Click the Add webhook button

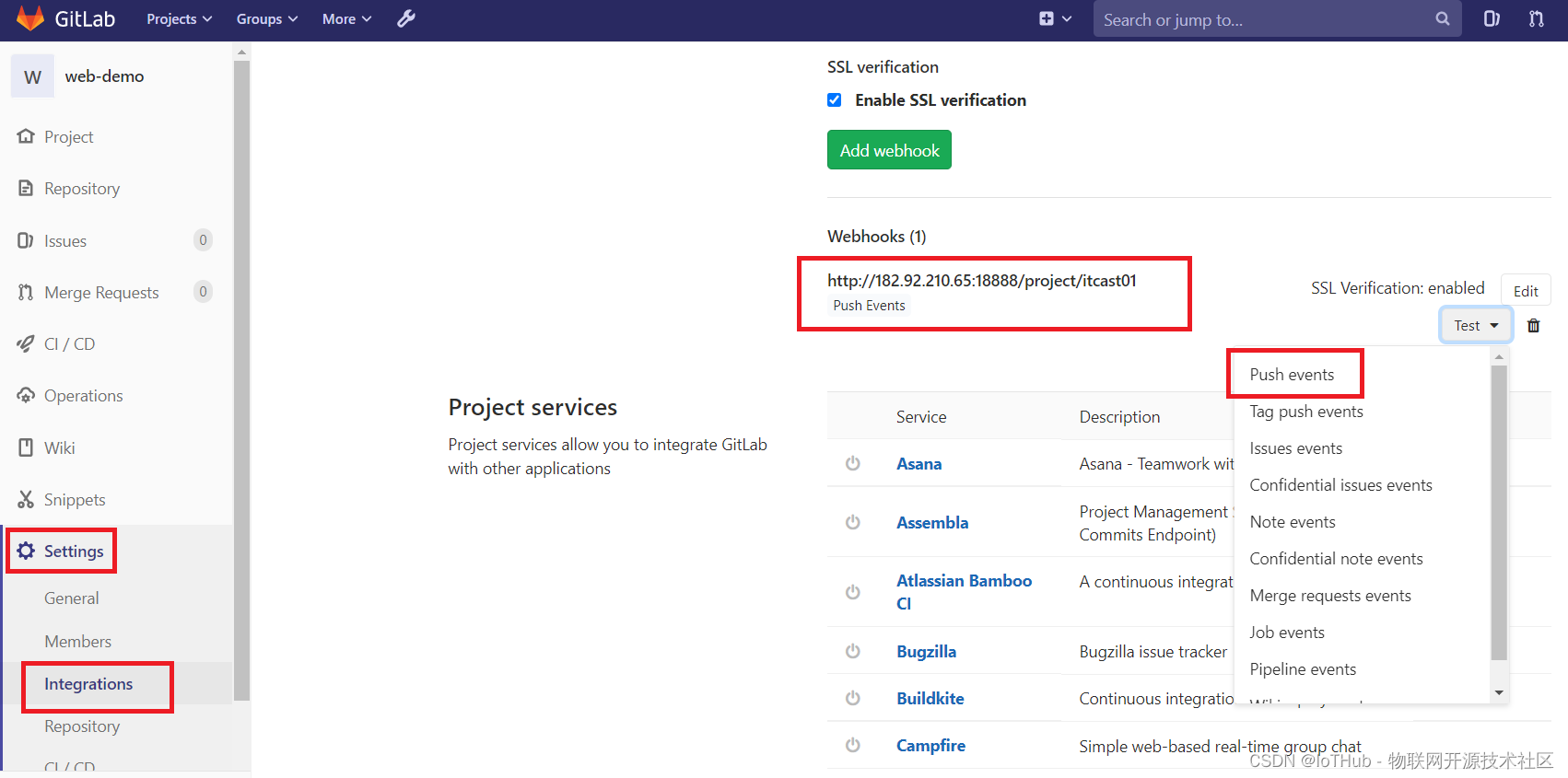point(889,150)
